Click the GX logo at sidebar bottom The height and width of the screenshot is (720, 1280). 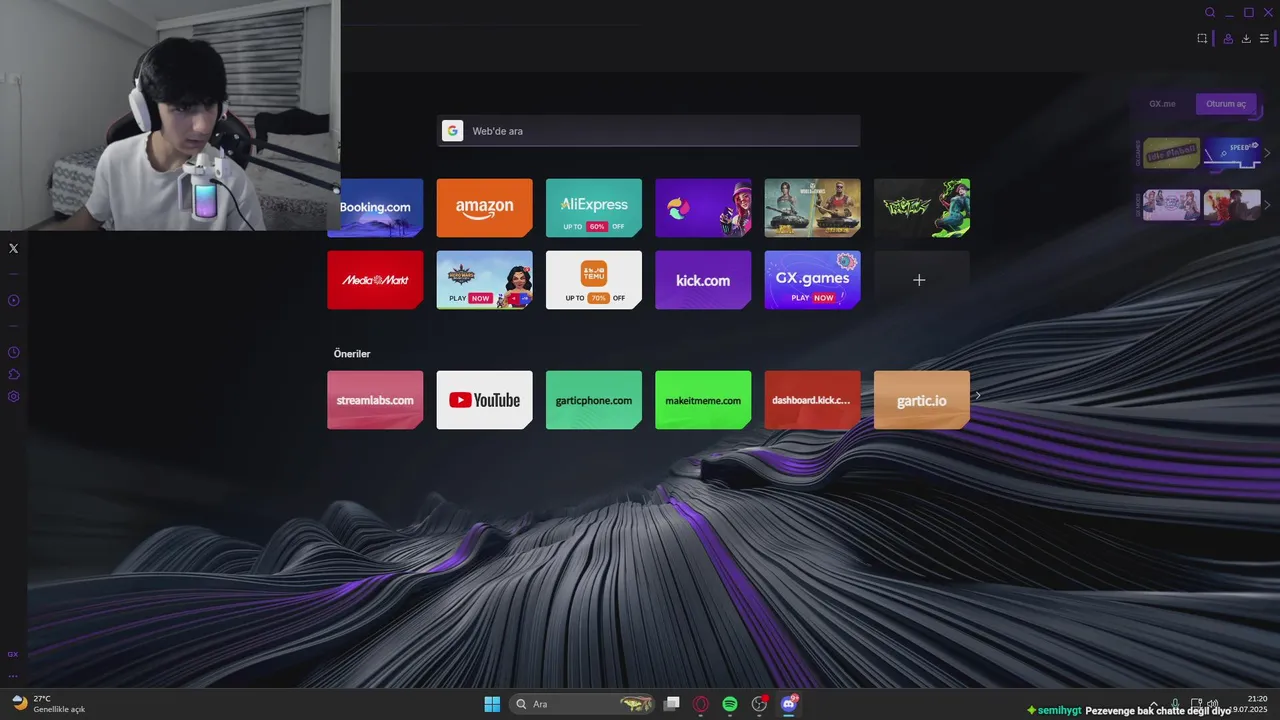[13, 654]
